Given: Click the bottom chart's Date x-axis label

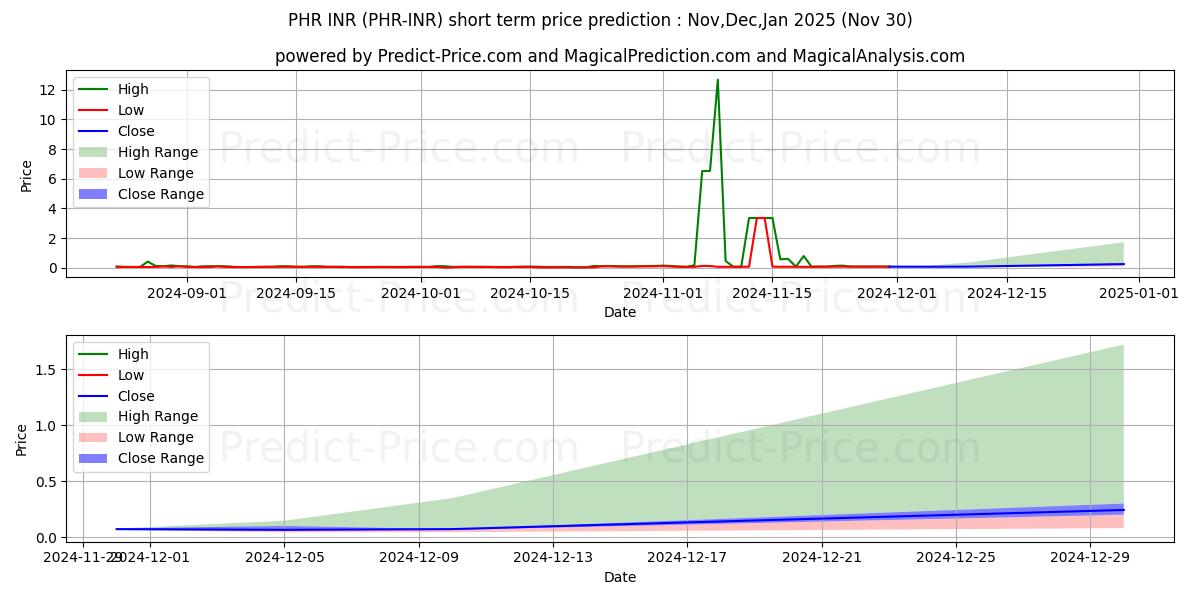Looking at the screenshot, I should [x=620, y=577].
